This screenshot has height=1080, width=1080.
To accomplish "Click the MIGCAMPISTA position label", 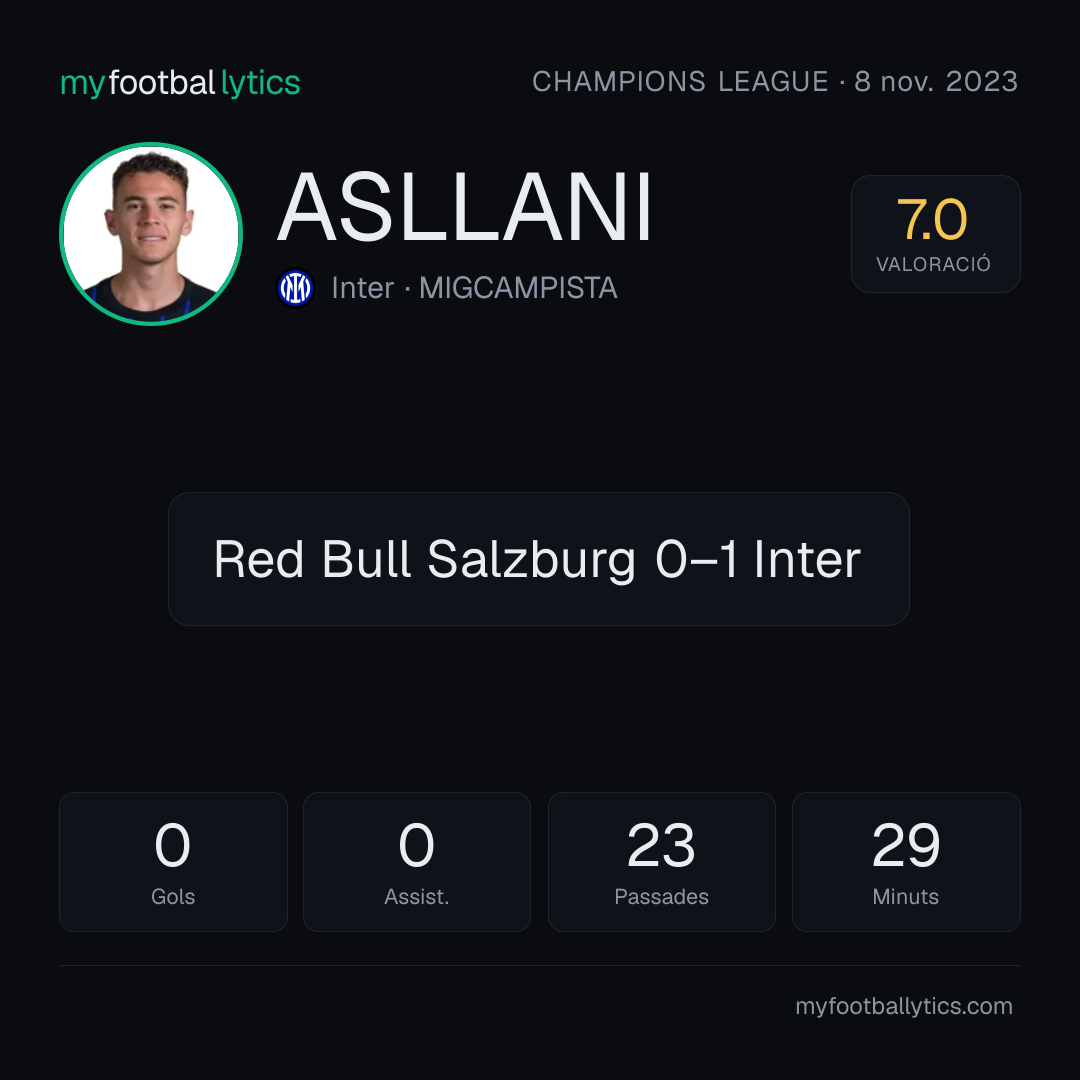I will pos(518,288).
